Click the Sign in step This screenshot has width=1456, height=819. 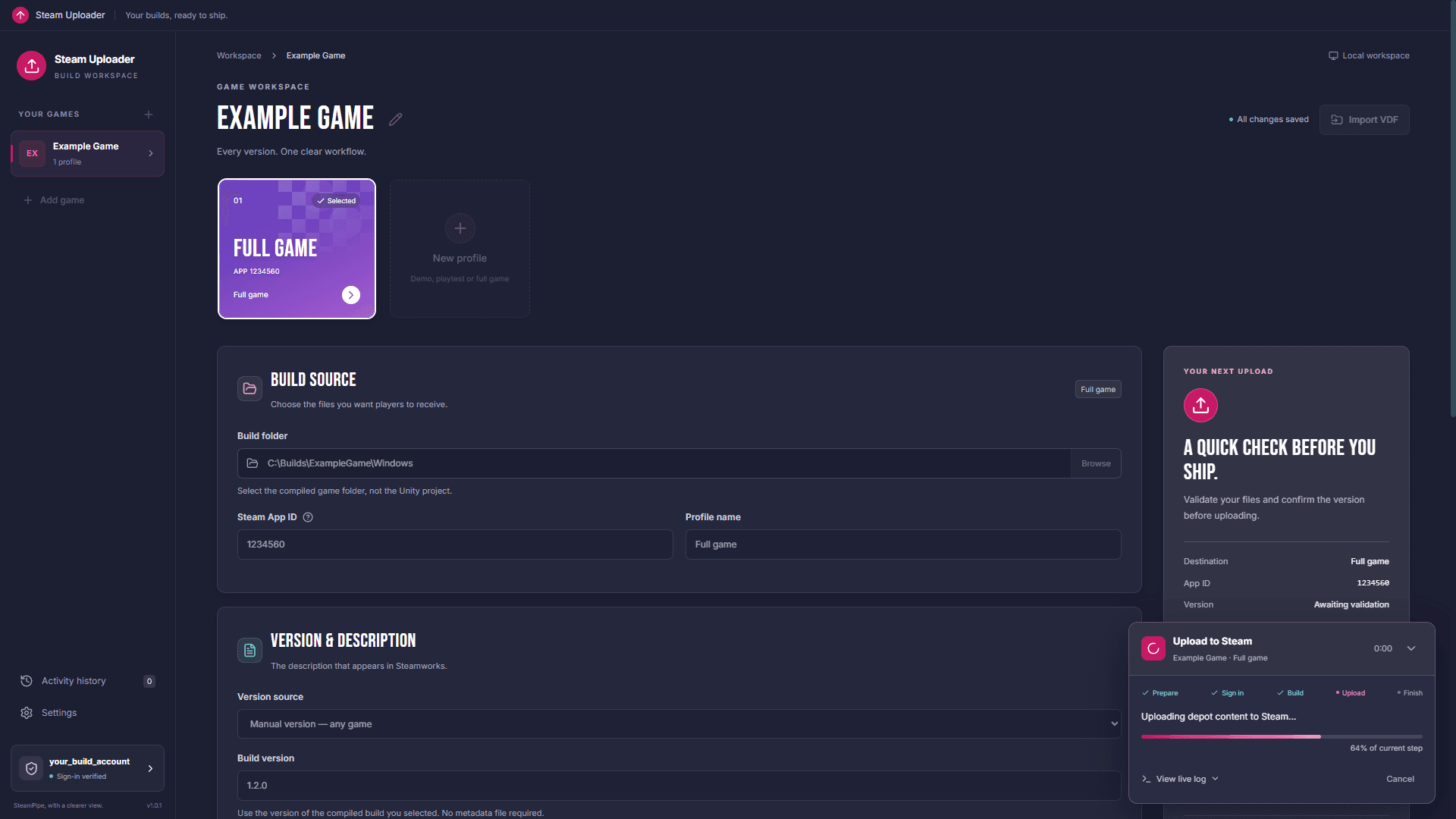[1227, 693]
